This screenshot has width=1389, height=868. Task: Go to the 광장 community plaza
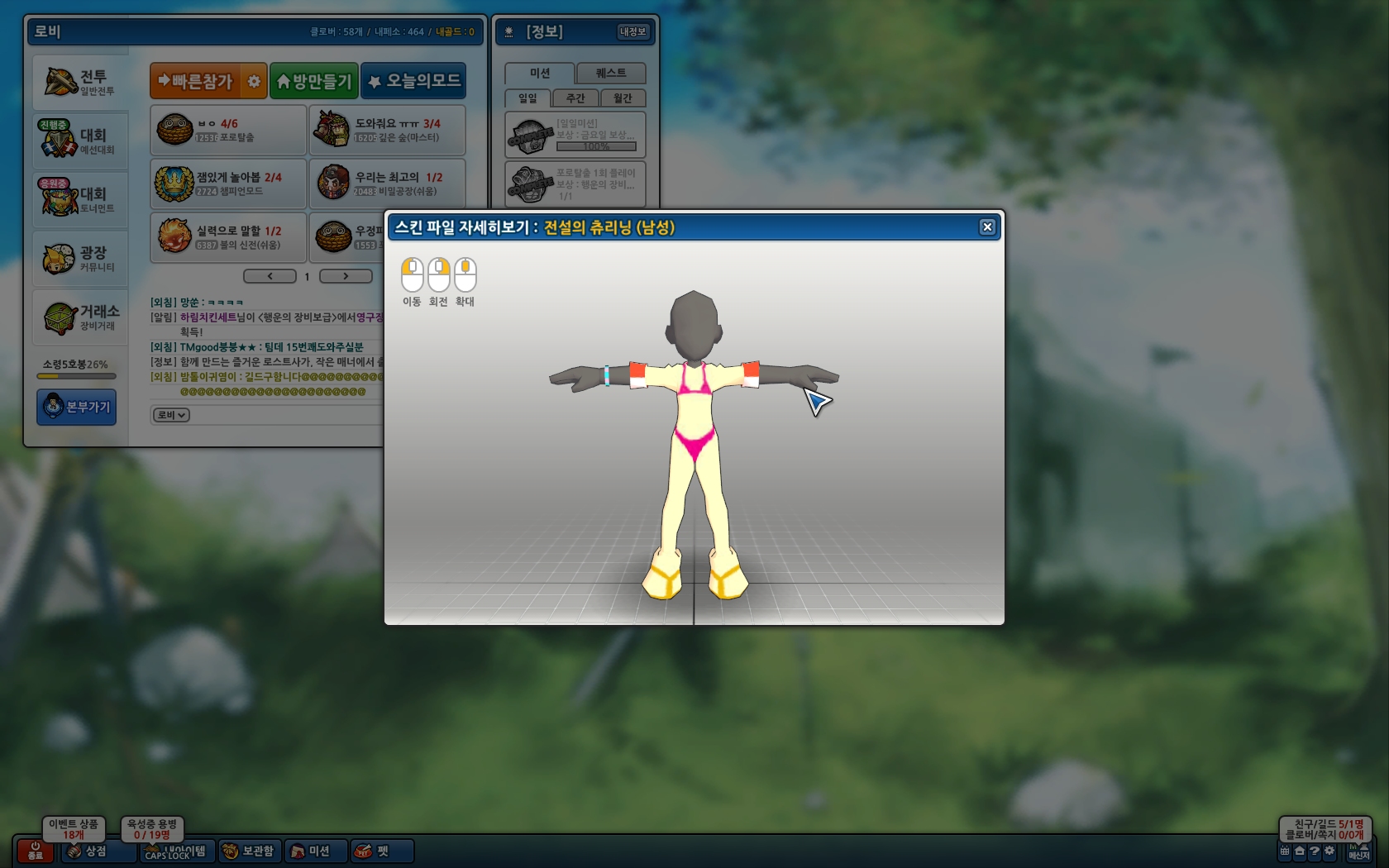coord(80,258)
